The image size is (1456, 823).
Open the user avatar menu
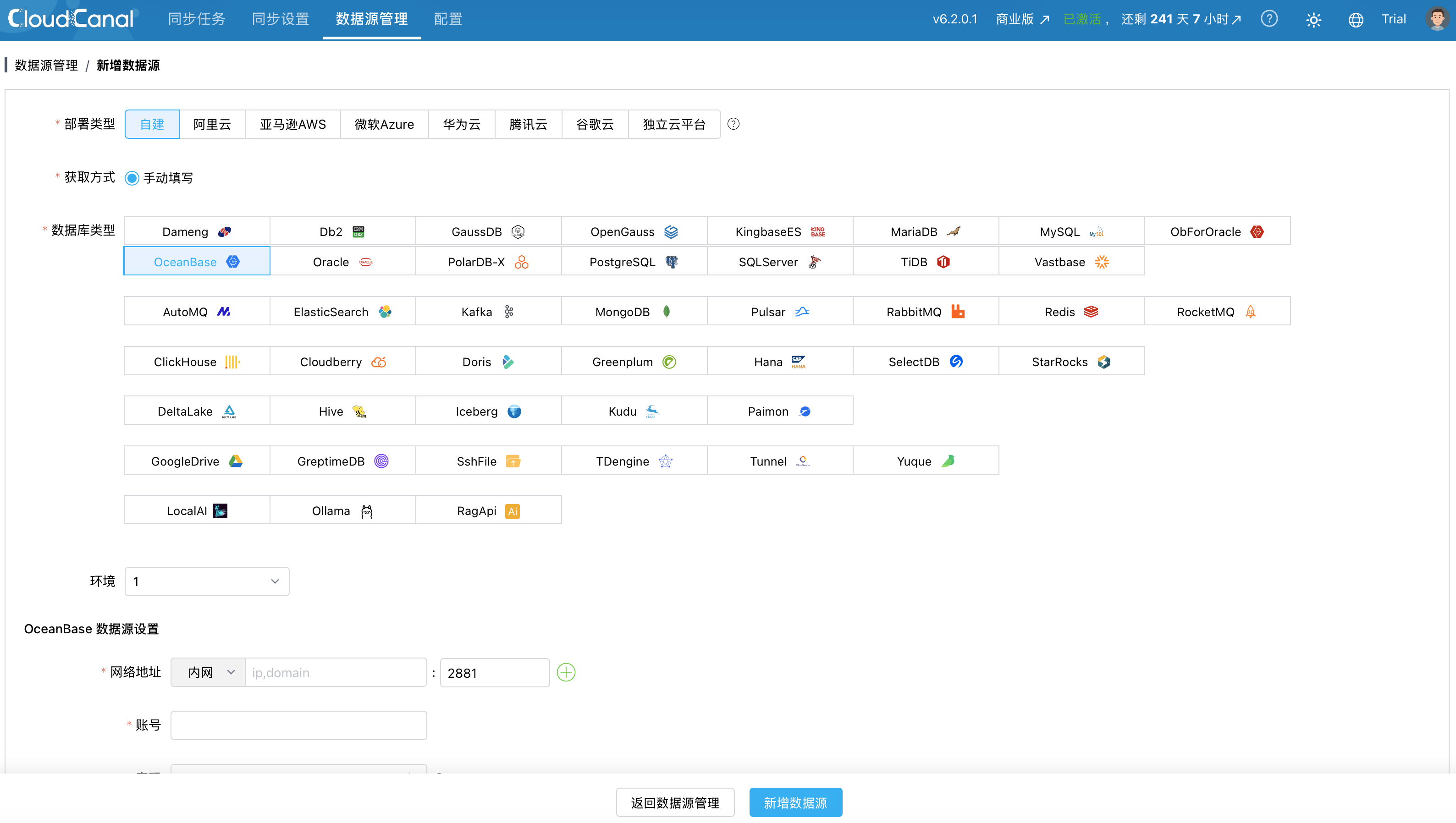pyautogui.click(x=1436, y=19)
